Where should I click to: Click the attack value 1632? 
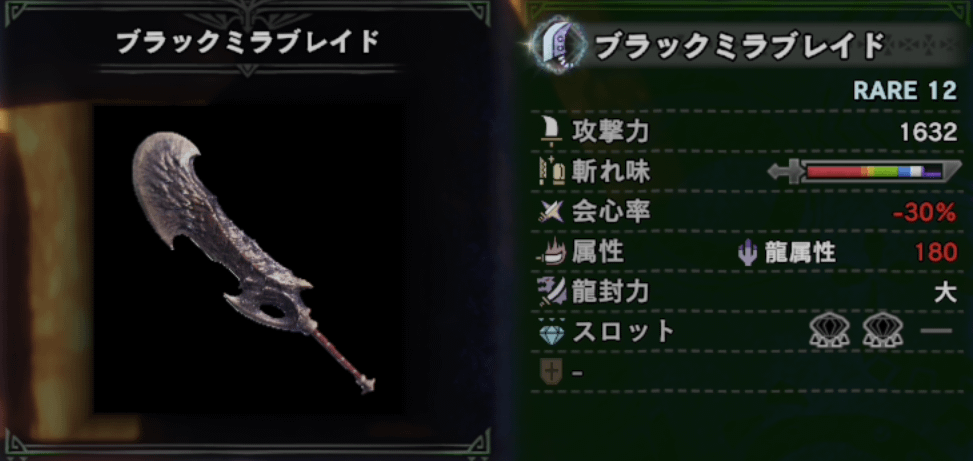[x=928, y=132]
